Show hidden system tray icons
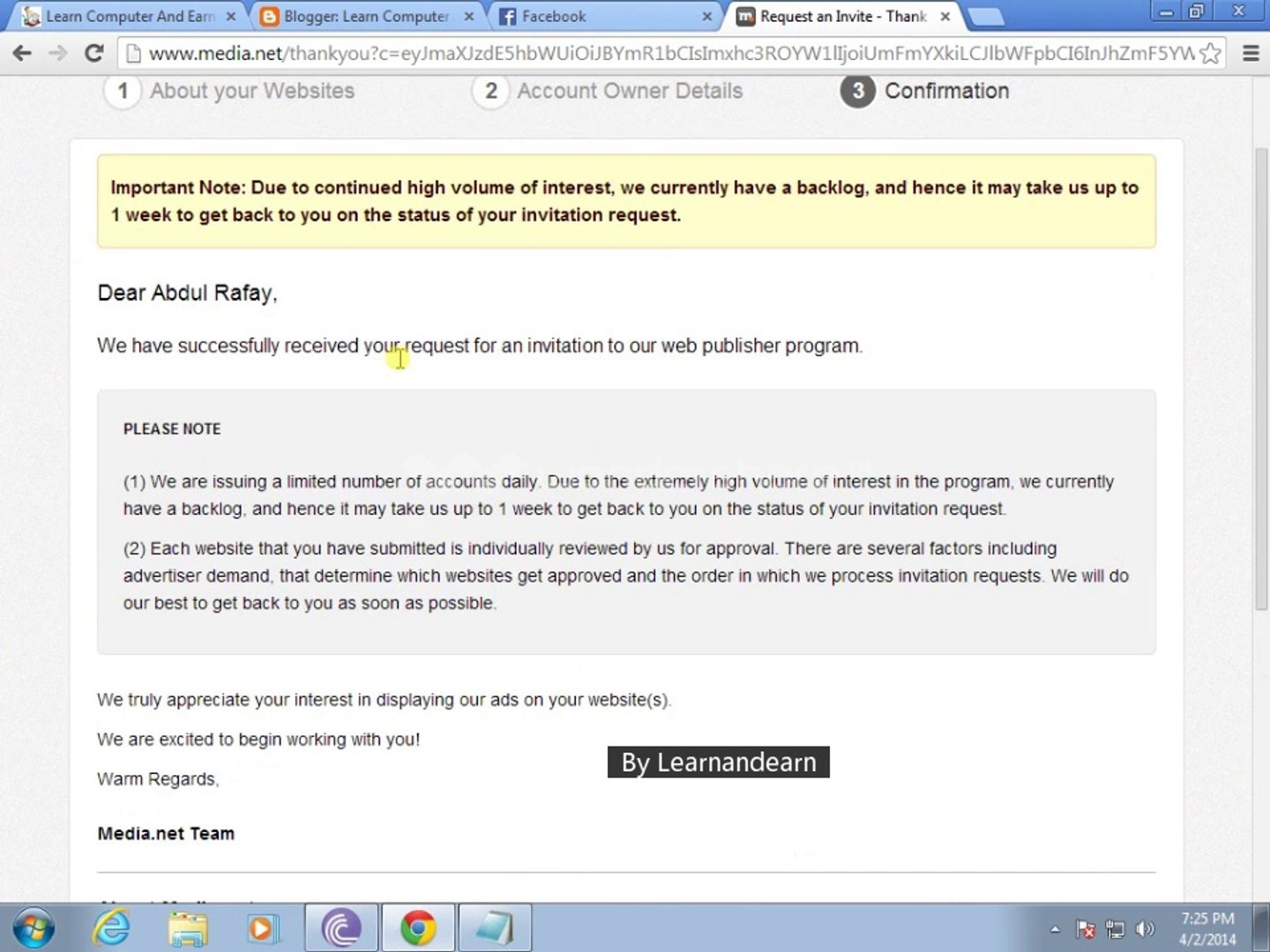The width and height of the screenshot is (1270, 952). (1055, 929)
